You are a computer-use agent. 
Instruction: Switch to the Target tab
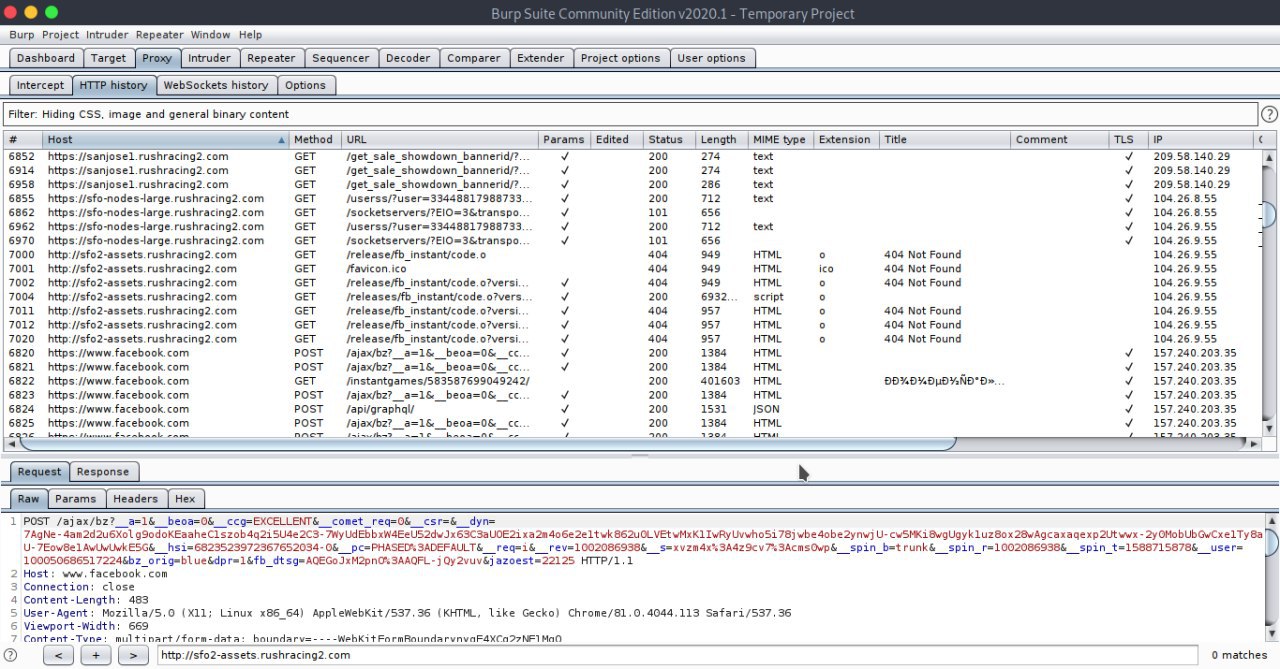108,58
